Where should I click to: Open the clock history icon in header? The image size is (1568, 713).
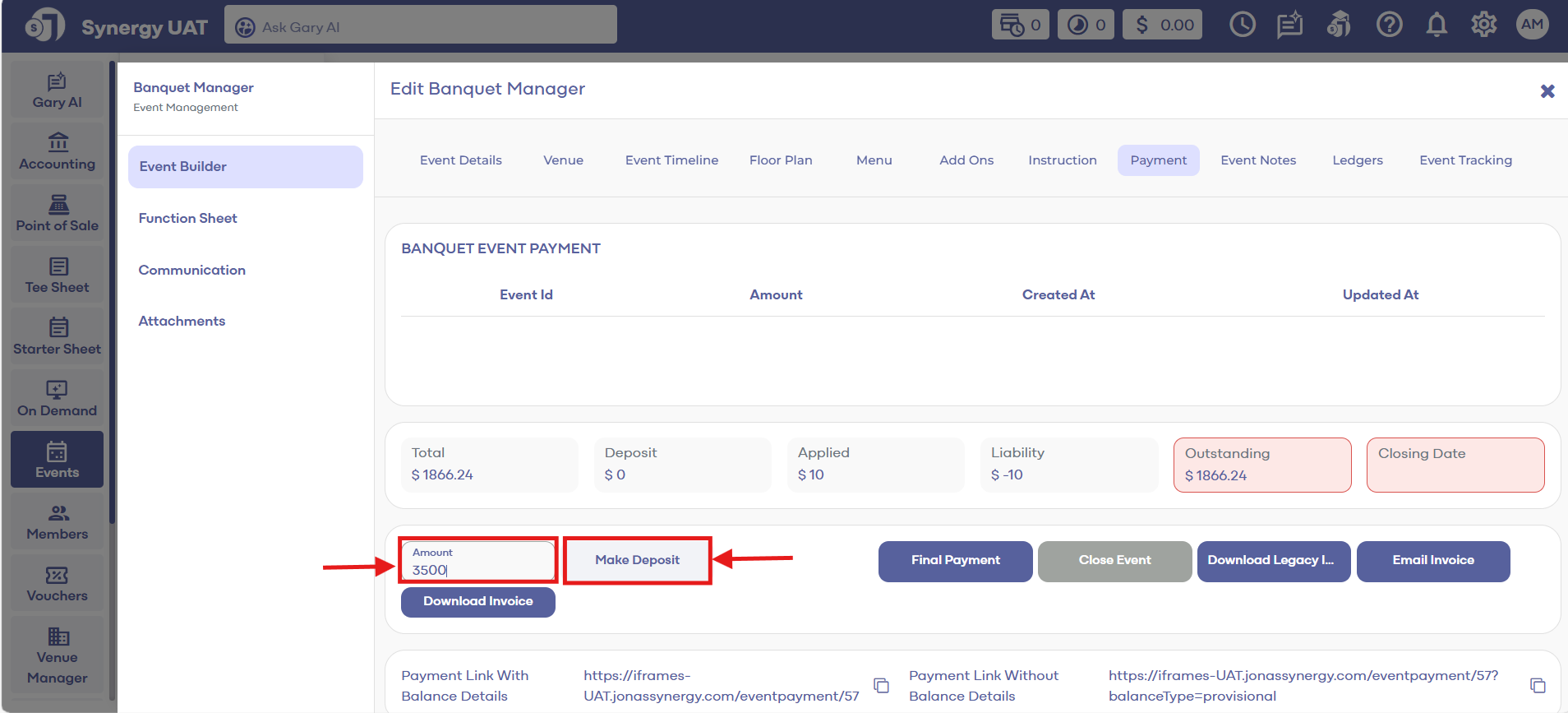coord(1242,25)
